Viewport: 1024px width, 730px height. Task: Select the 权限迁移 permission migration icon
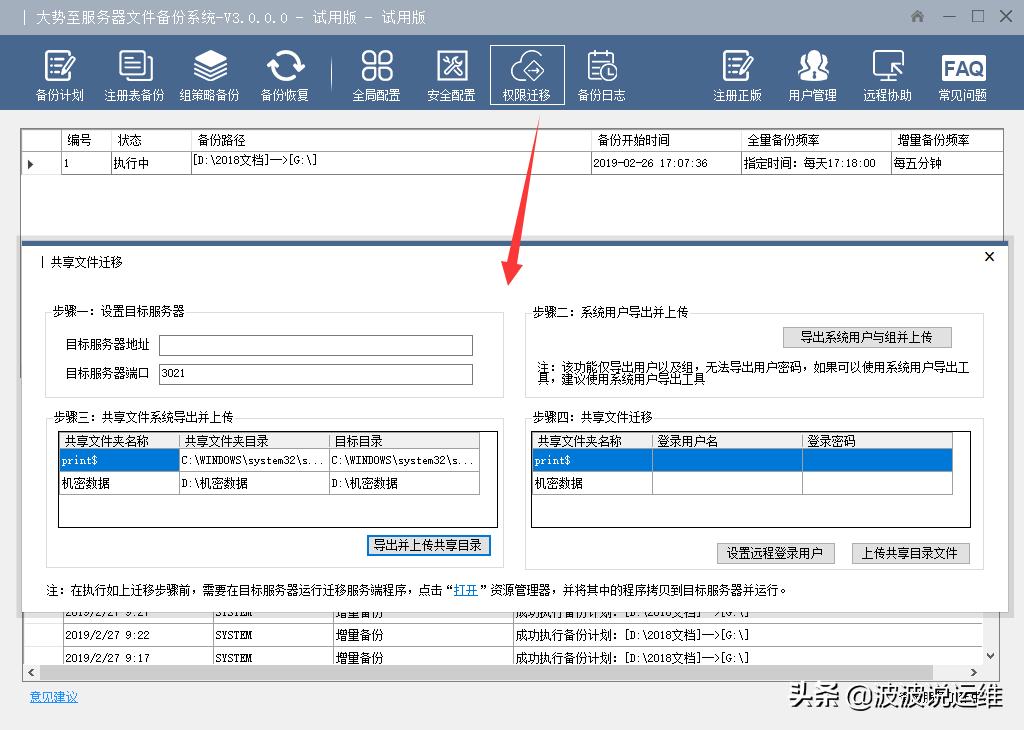click(527, 73)
